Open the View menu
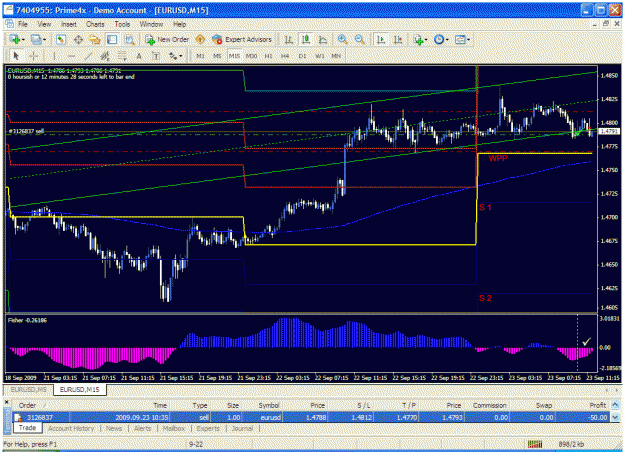 click(x=44, y=24)
